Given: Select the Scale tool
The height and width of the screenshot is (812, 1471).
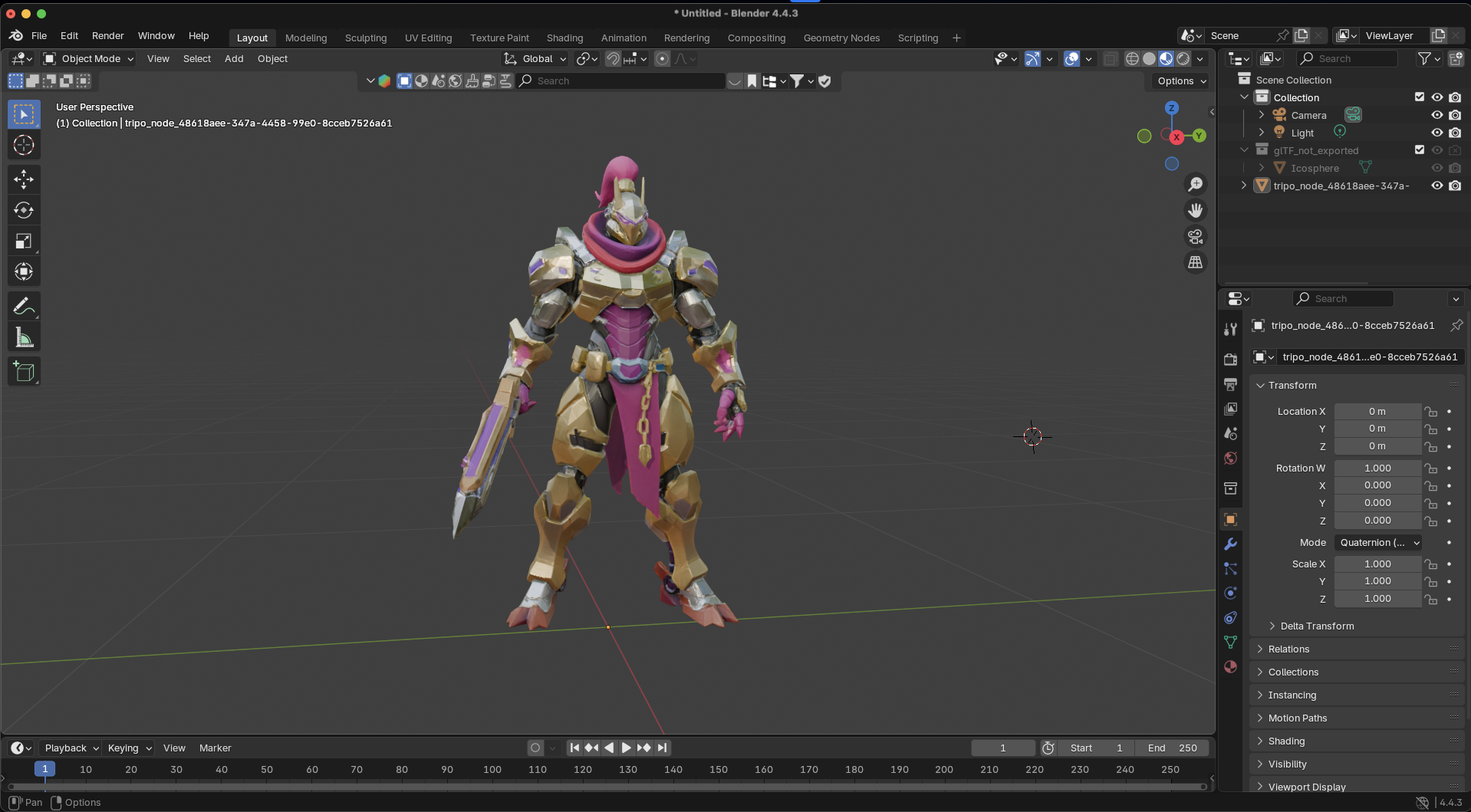Looking at the screenshot, I should click(24, 241).
